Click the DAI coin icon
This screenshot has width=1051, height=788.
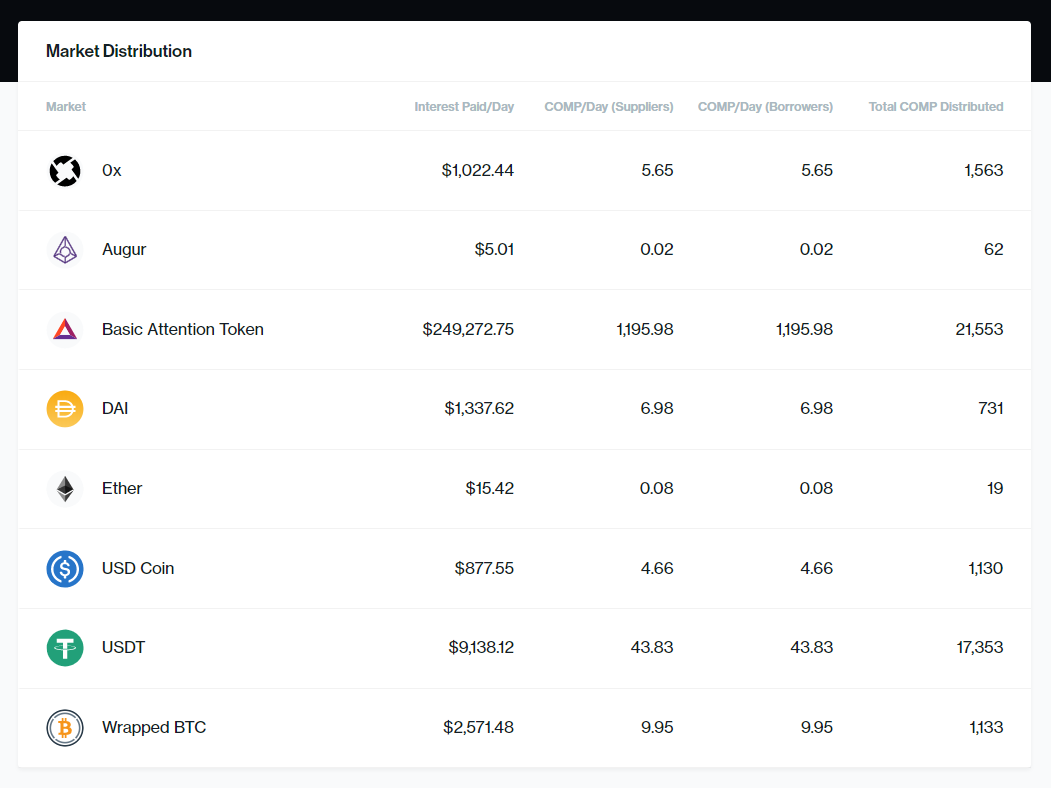click(x=65, y=409)
